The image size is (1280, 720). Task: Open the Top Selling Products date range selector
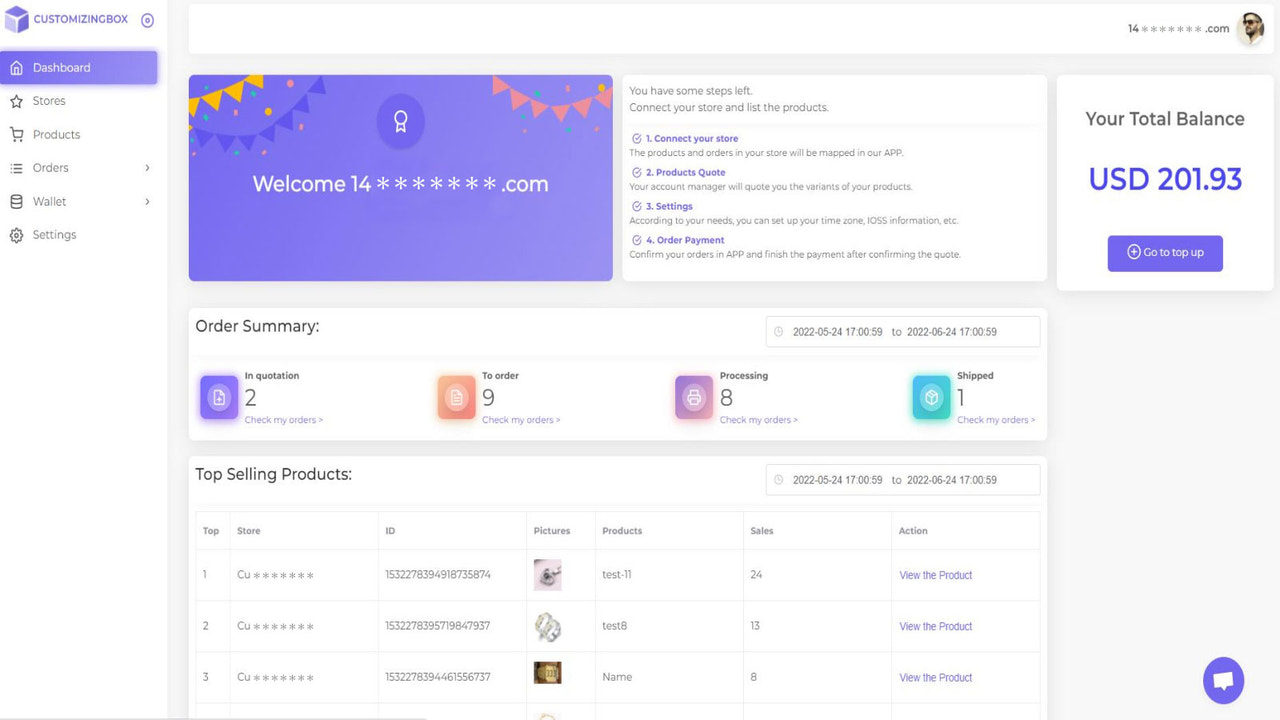[x=900, y=479]
